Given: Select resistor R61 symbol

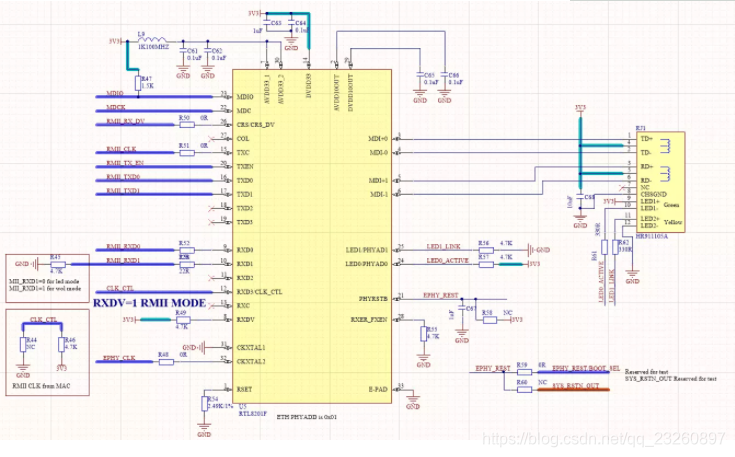Looking at the screenshot, I should pyautogui.click(x=605, y=247).
